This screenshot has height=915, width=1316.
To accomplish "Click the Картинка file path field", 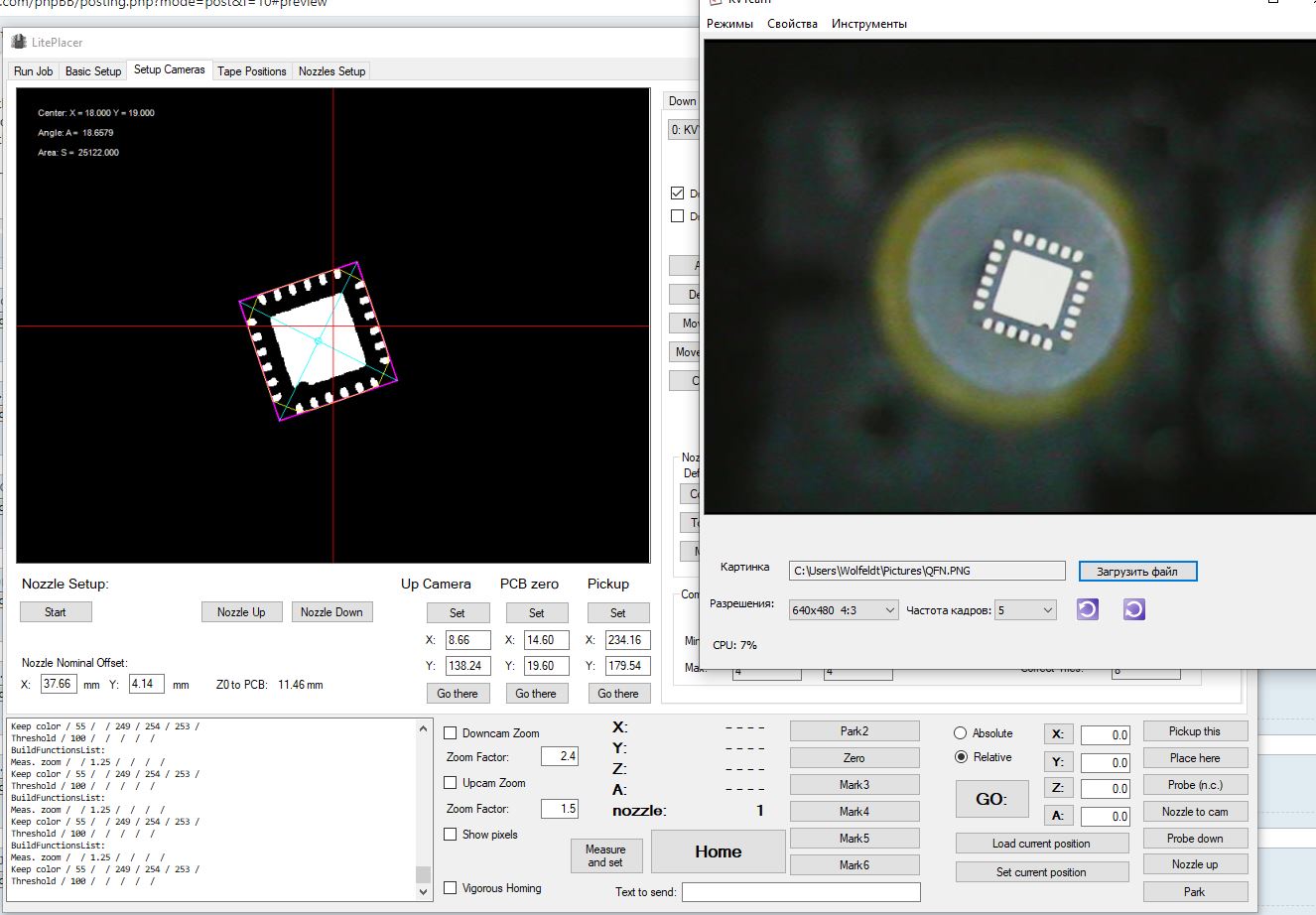I will click(927, 571).
